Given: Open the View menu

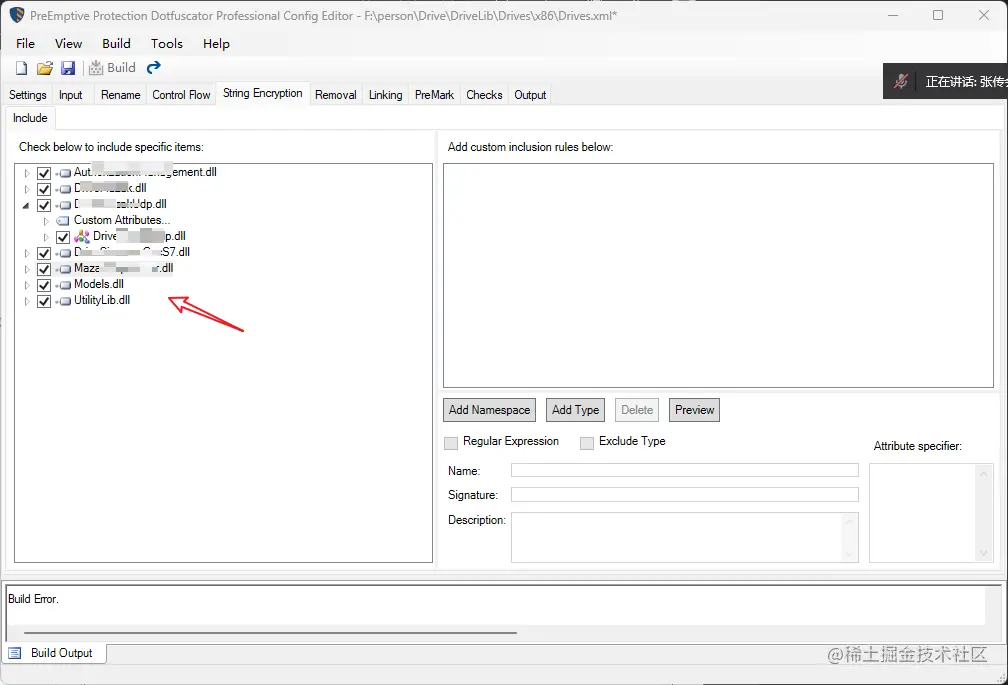Looking at the screenshot, I should (x=68, y=43).
